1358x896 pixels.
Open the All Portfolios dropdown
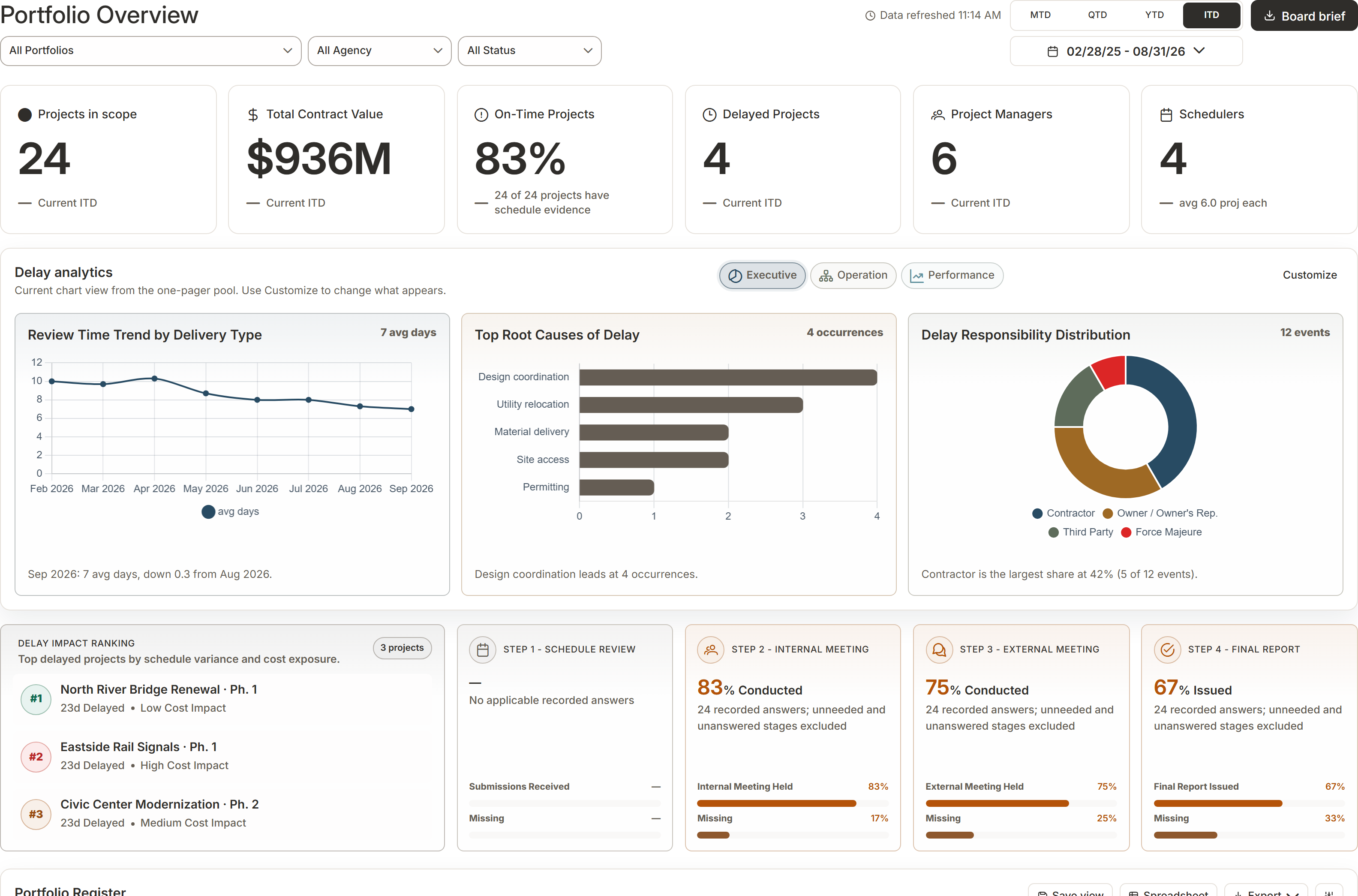[x=151, y=51]
